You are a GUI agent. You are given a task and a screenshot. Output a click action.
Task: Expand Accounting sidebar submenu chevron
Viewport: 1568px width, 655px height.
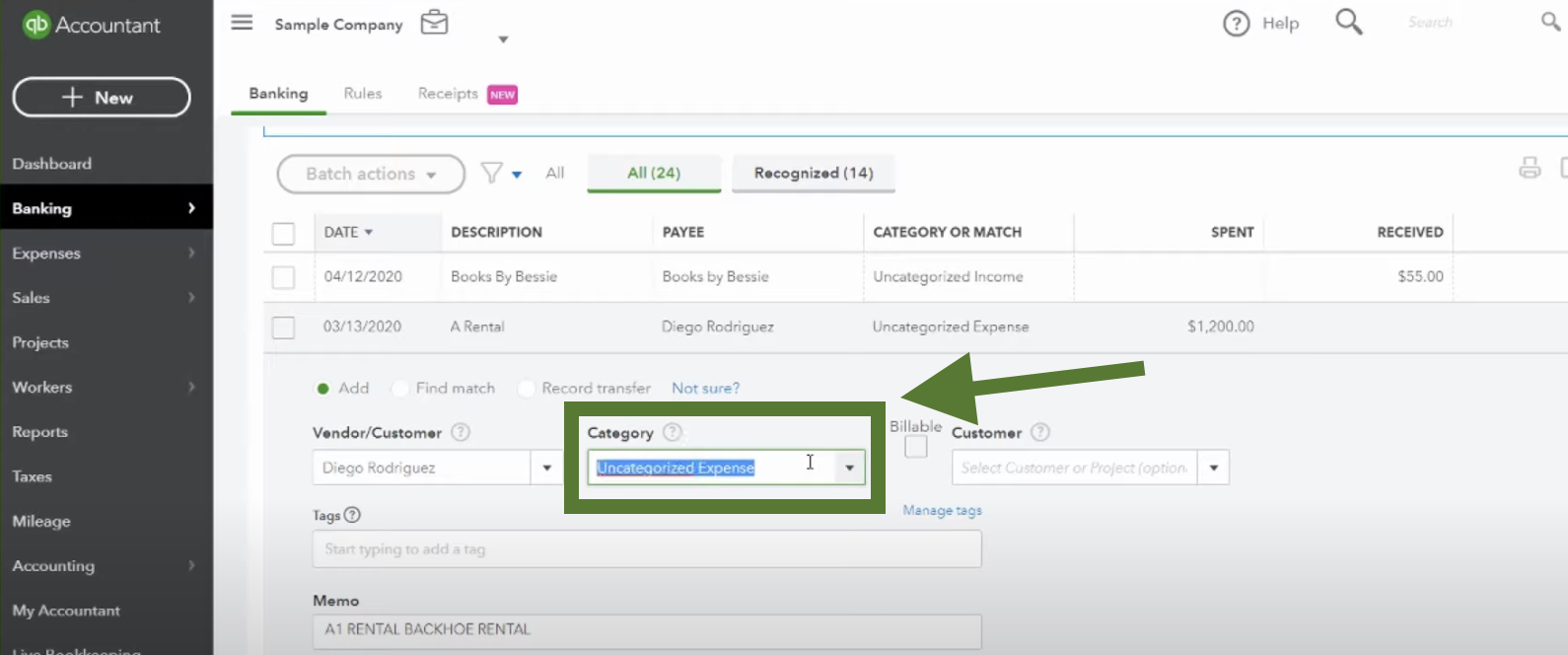[191, 565]
